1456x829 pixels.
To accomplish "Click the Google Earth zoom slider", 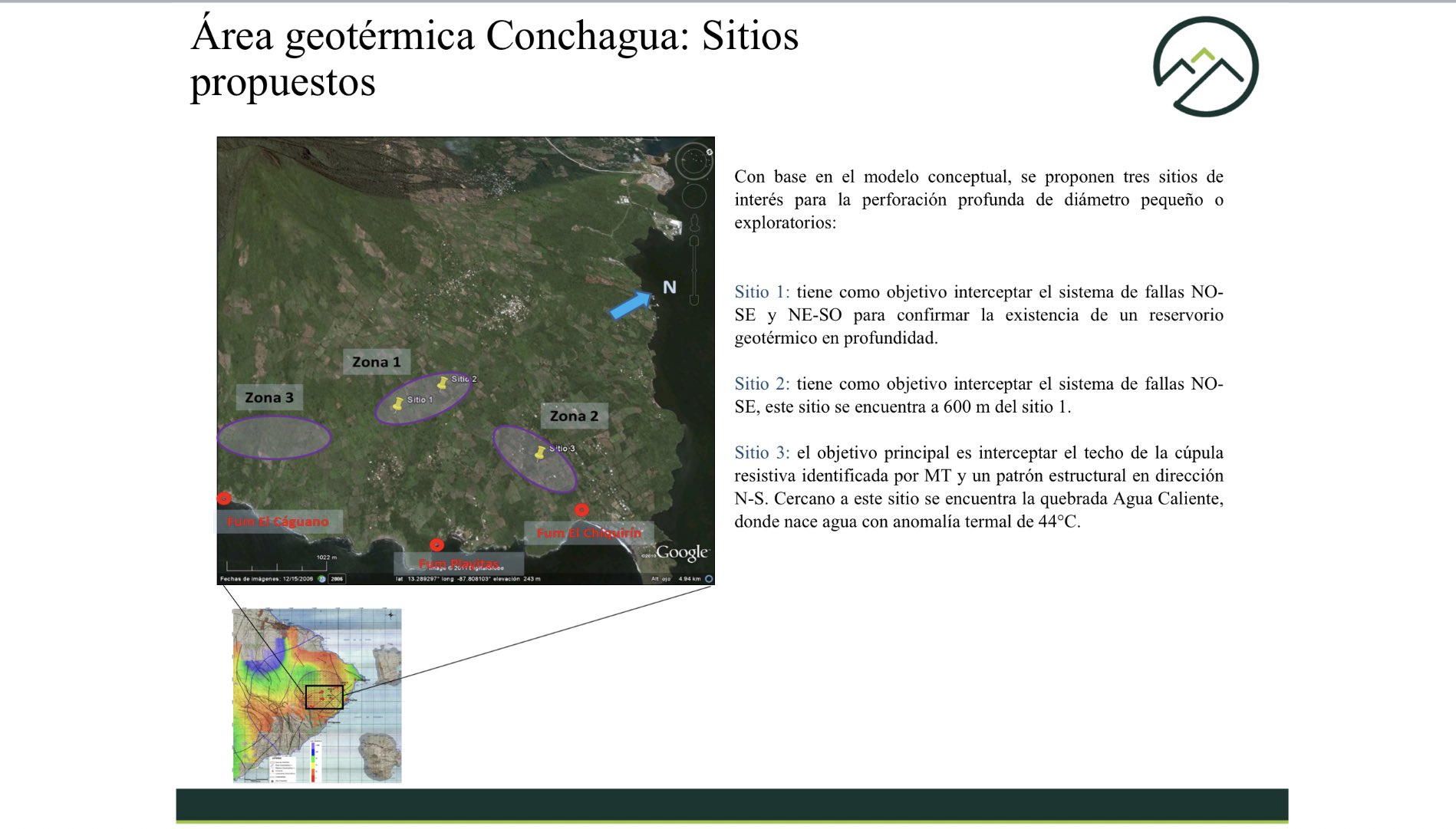I will 695,271.
